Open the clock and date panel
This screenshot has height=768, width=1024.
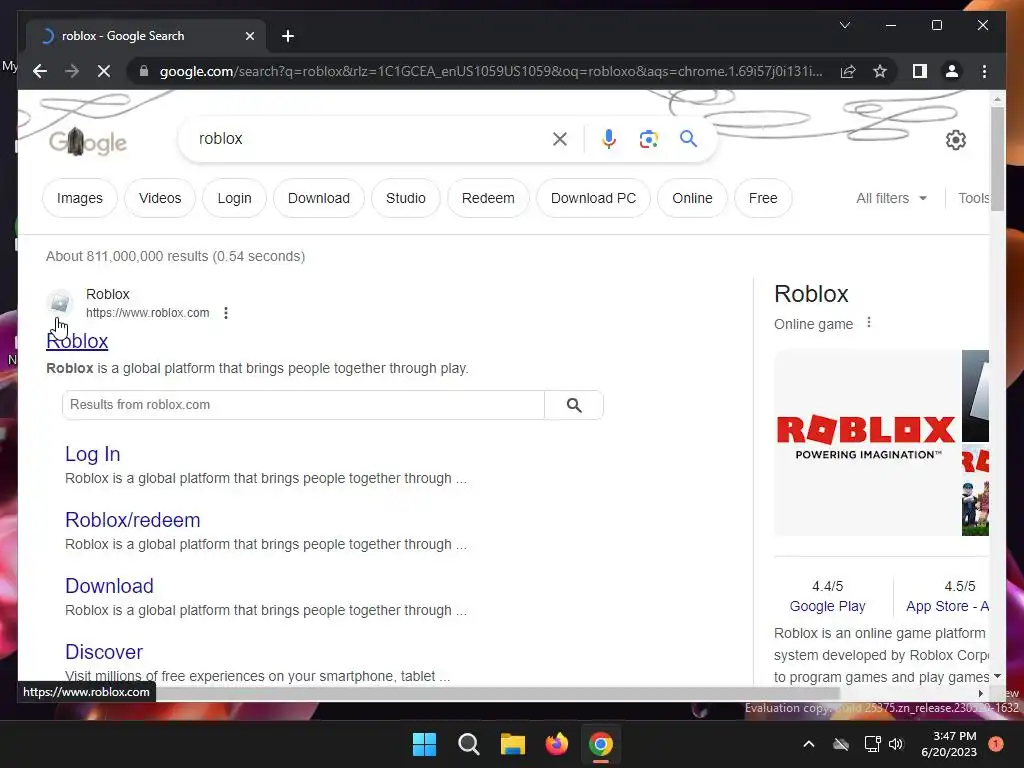click(949, 744)
